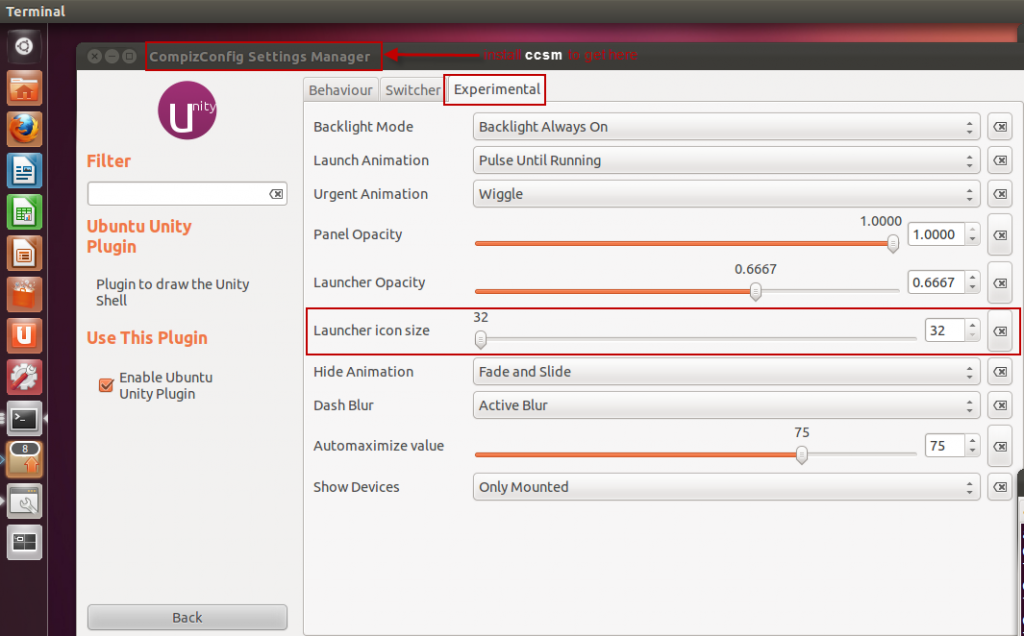
Task: Toggle the Enable Ubuntu Unity Plugin checkbox
Action: (105, 384)
